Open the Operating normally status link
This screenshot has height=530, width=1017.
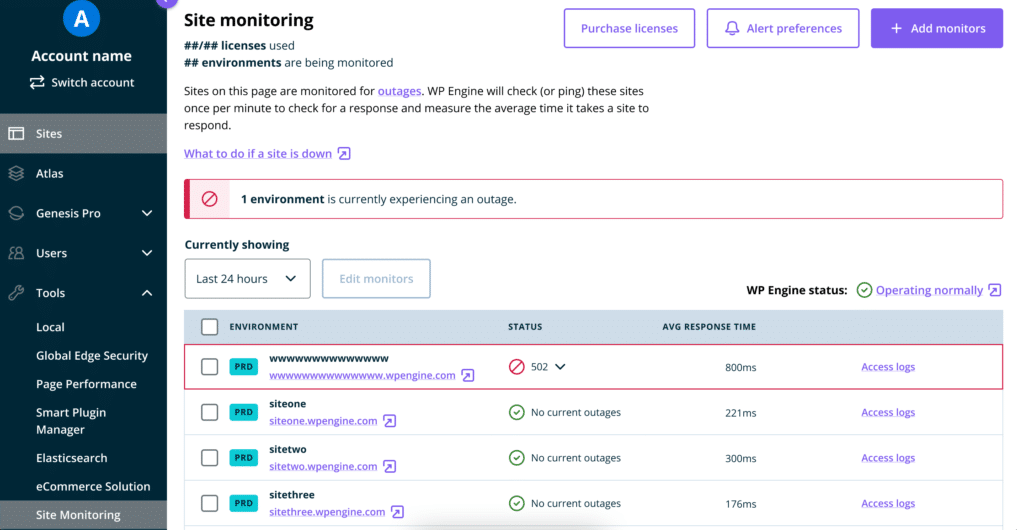[x=929, y=290]
